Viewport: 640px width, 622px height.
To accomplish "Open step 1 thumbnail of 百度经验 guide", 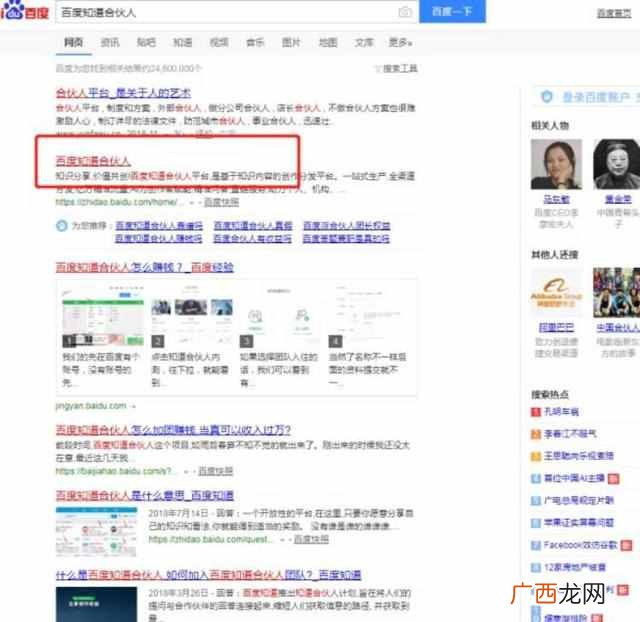I will point(103,316).
